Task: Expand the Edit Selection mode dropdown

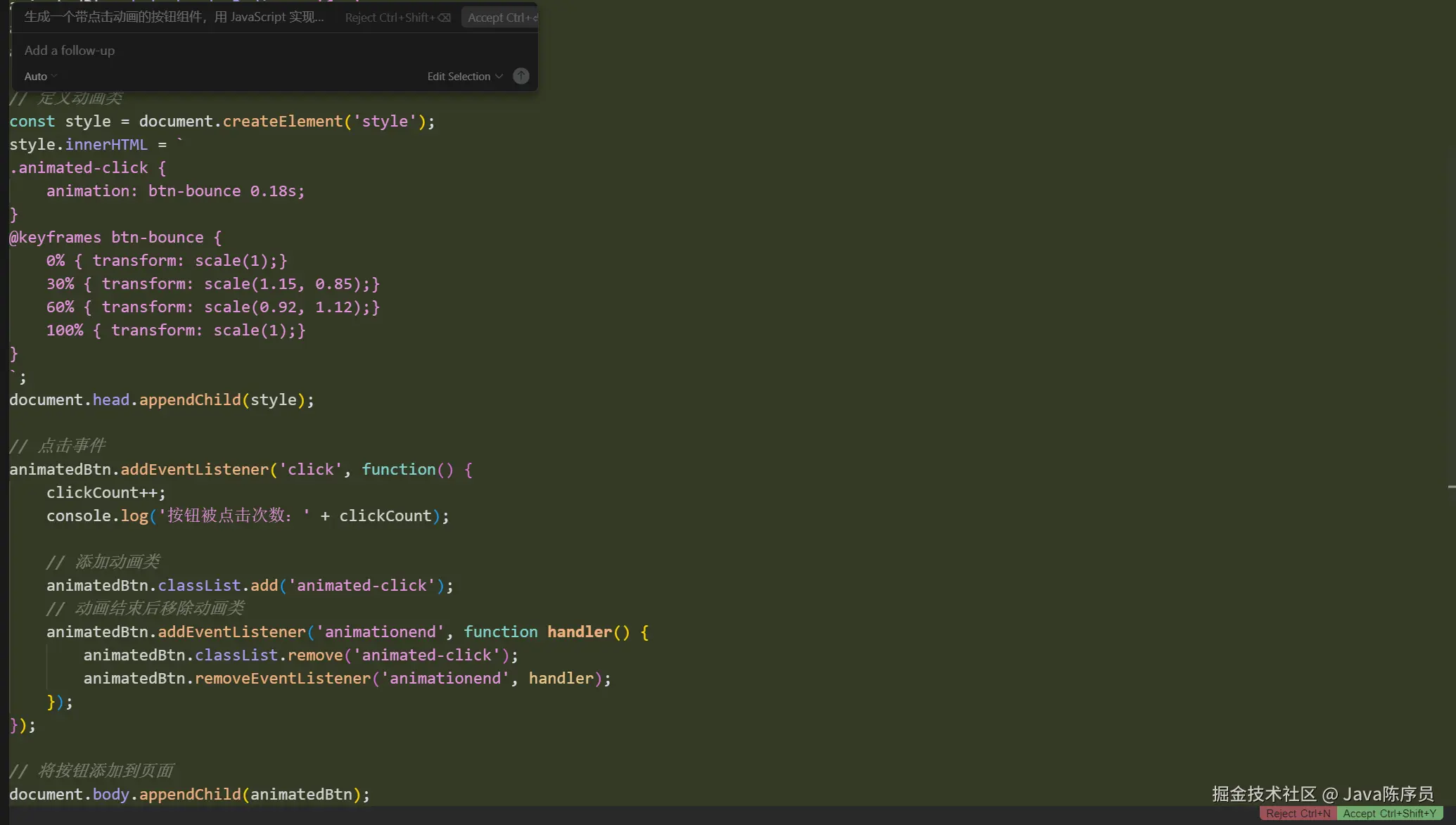Action: click(x=464, y=76)
